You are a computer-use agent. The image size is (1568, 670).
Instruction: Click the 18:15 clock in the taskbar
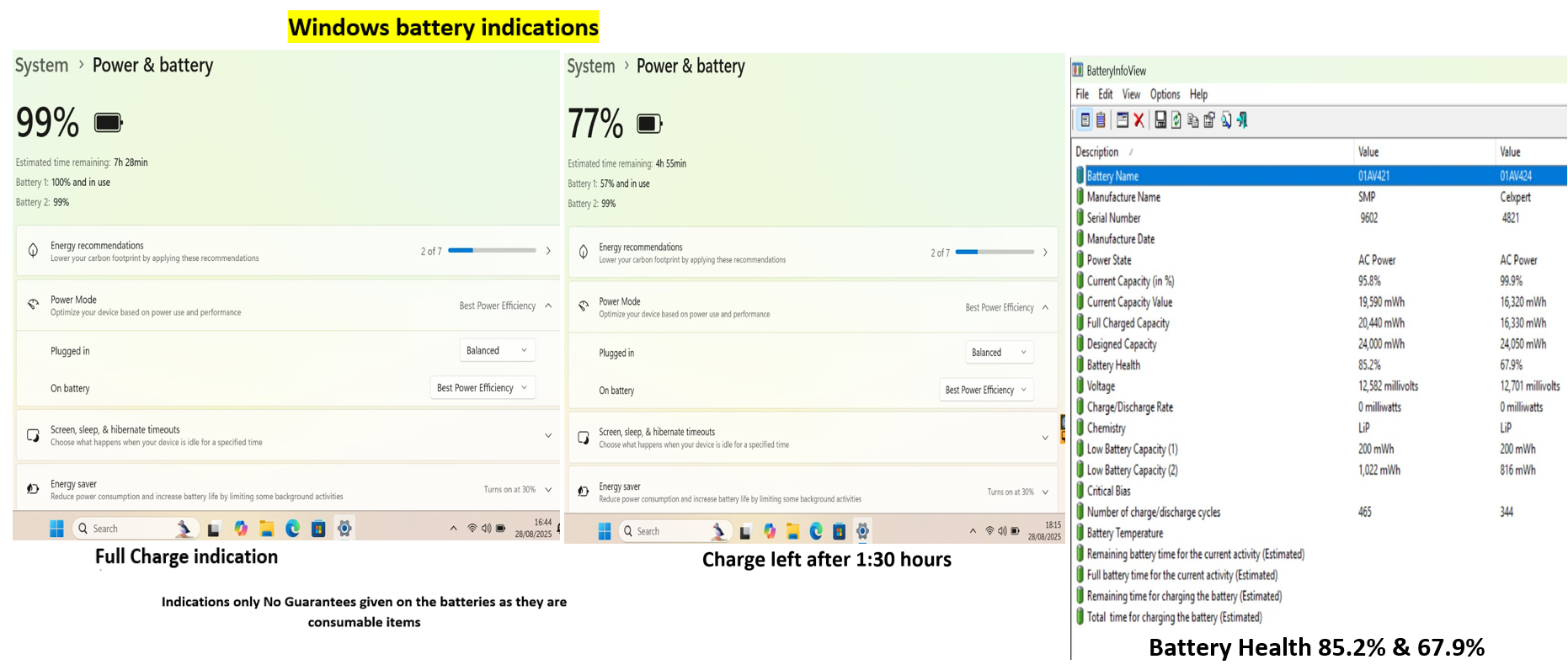pos(1044,530)
